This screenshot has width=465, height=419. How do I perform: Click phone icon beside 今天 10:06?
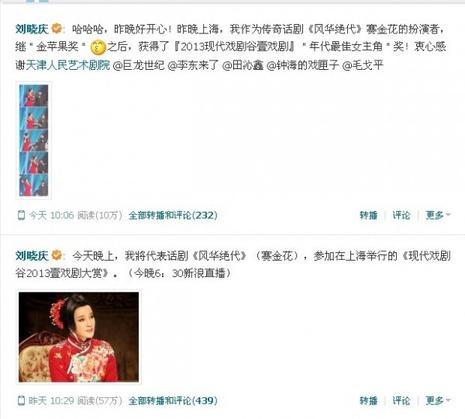[x=21, y=215]
